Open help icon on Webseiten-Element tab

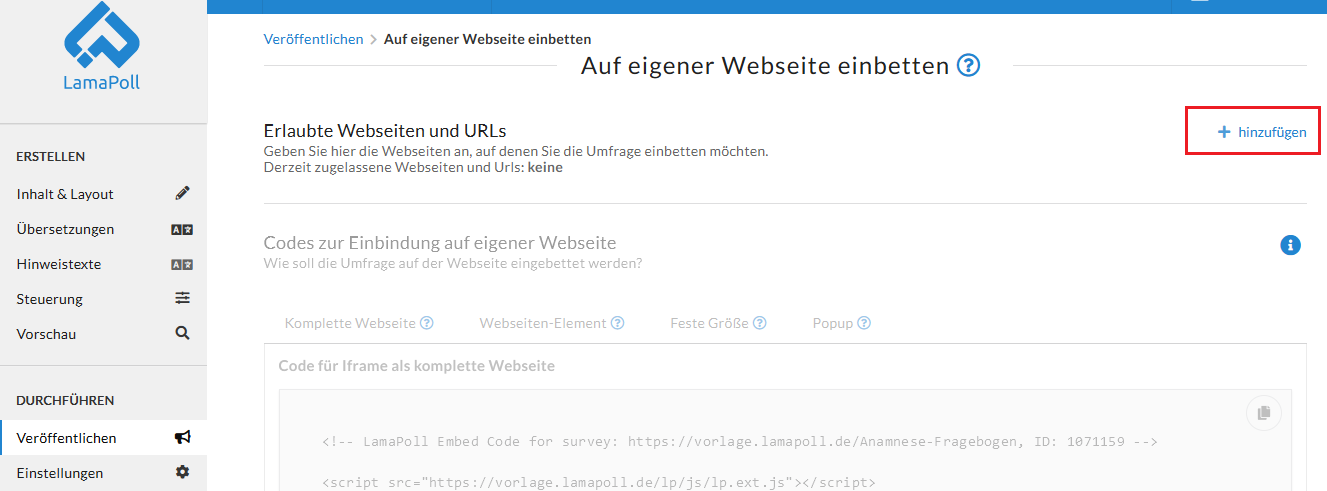point(618,323)
